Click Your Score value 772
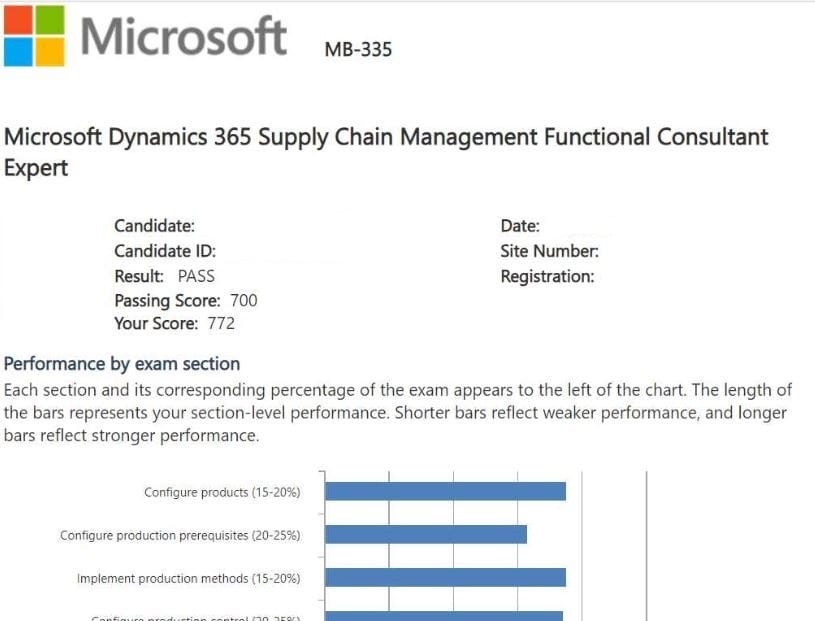 coord(221,323)
